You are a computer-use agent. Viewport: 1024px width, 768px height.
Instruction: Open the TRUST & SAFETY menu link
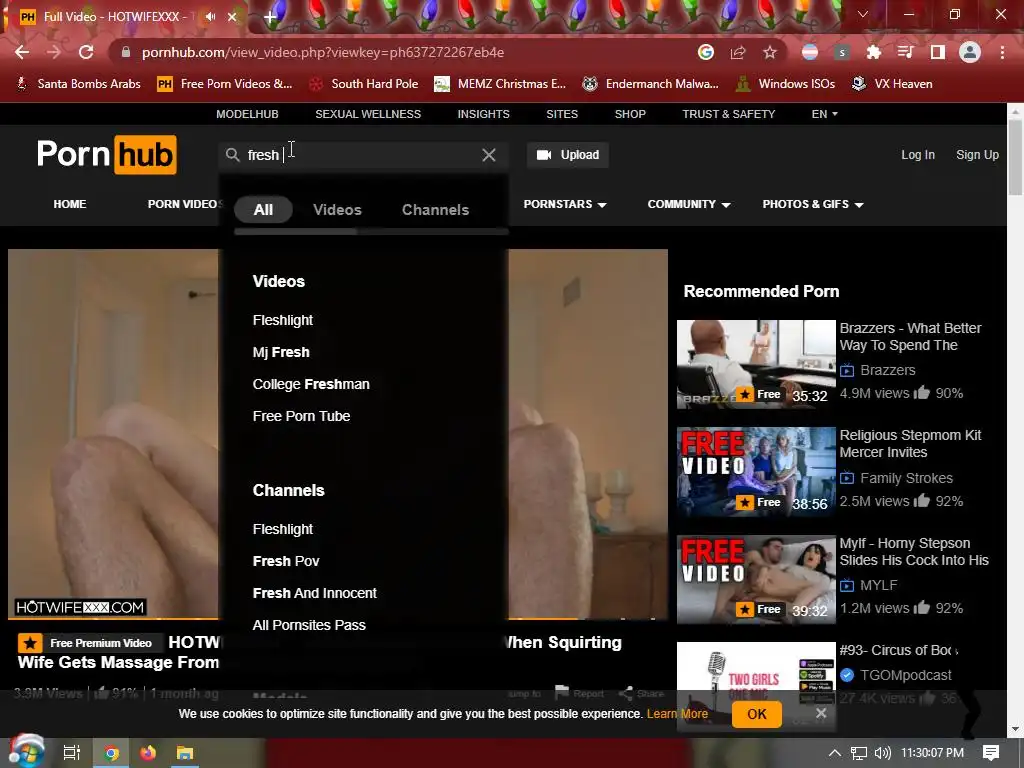(729, 114)
